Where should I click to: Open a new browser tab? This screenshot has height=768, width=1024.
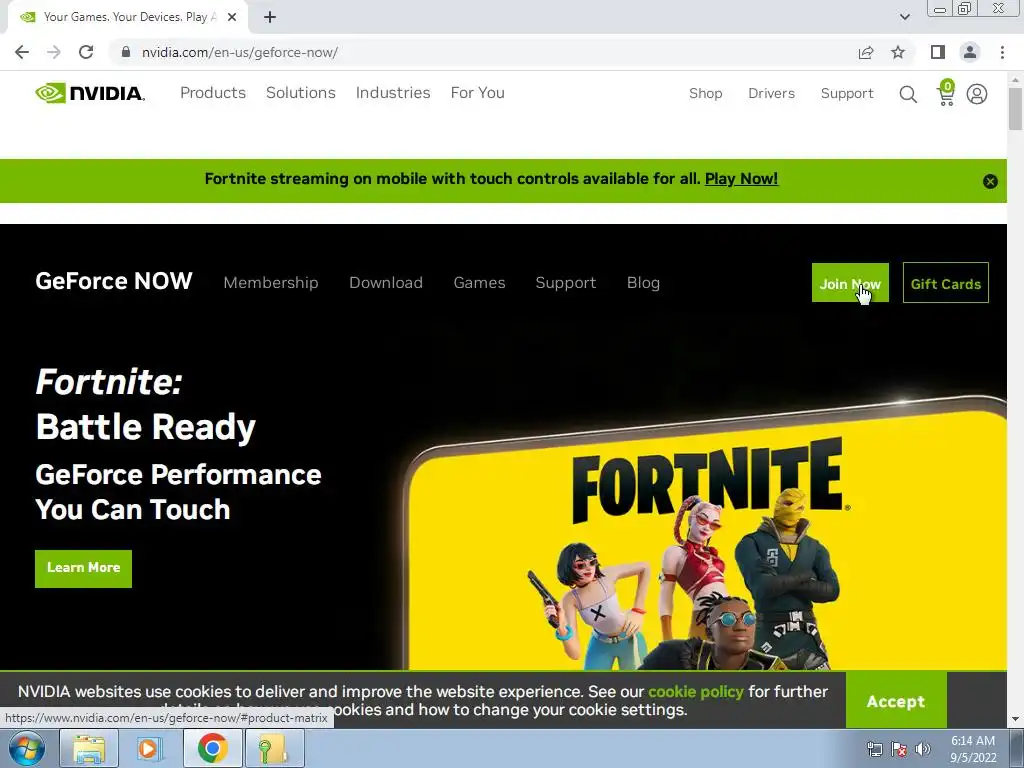click(270, 17)
